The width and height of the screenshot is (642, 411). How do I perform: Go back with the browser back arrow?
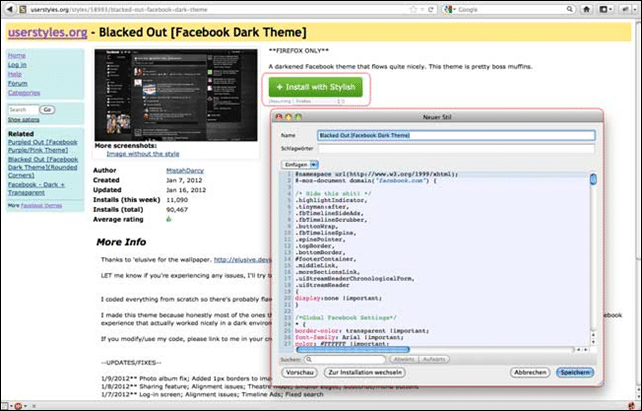point(9,9)
